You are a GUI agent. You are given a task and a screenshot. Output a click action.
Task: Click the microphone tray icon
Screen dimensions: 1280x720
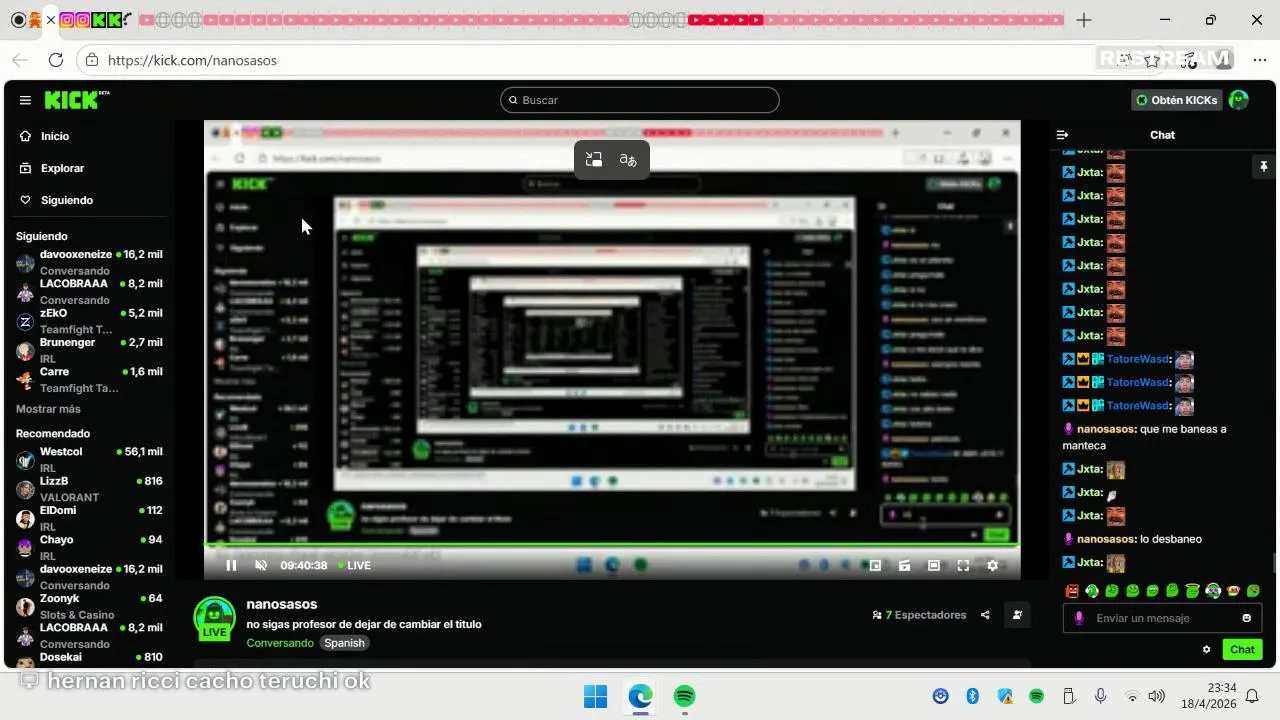point(1100,696)
